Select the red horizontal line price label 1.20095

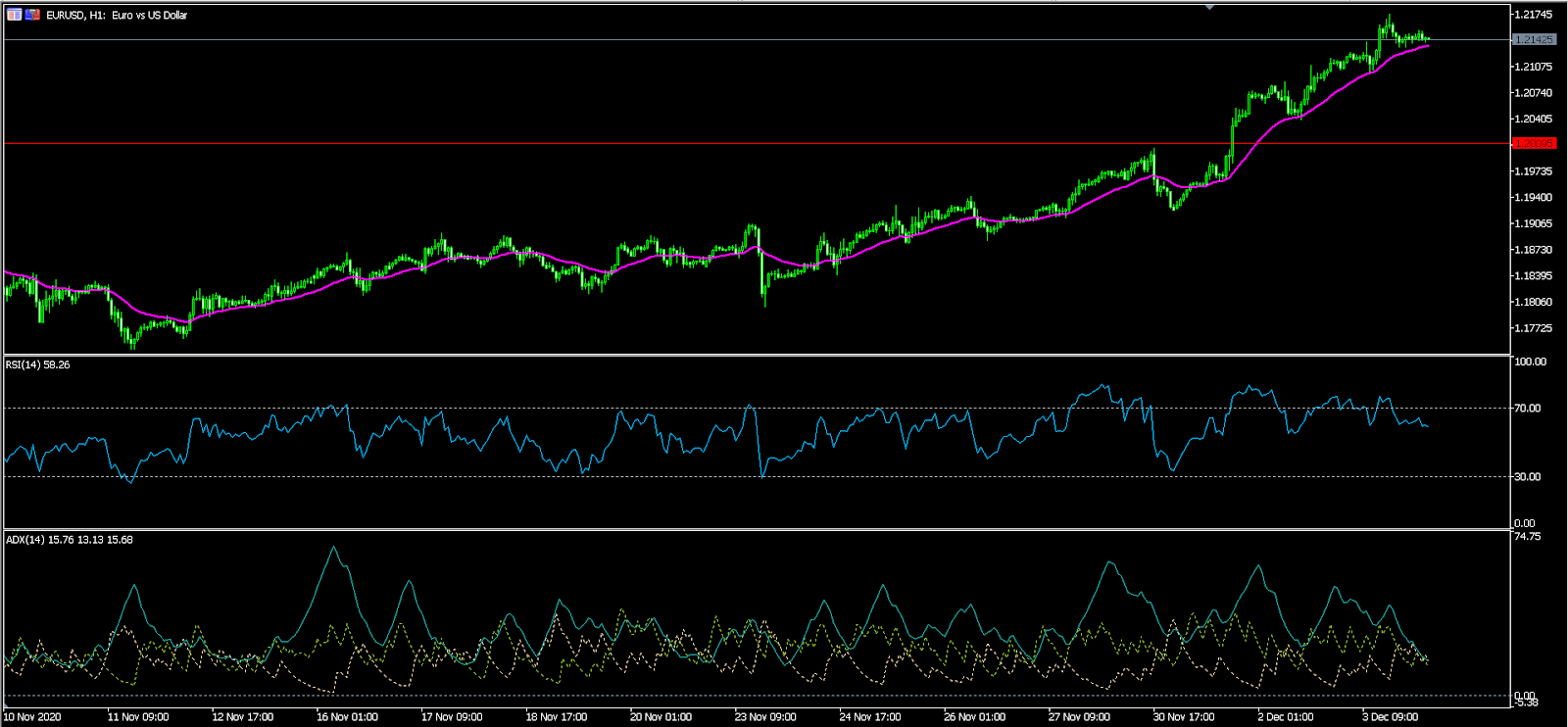pos(1534,143)
